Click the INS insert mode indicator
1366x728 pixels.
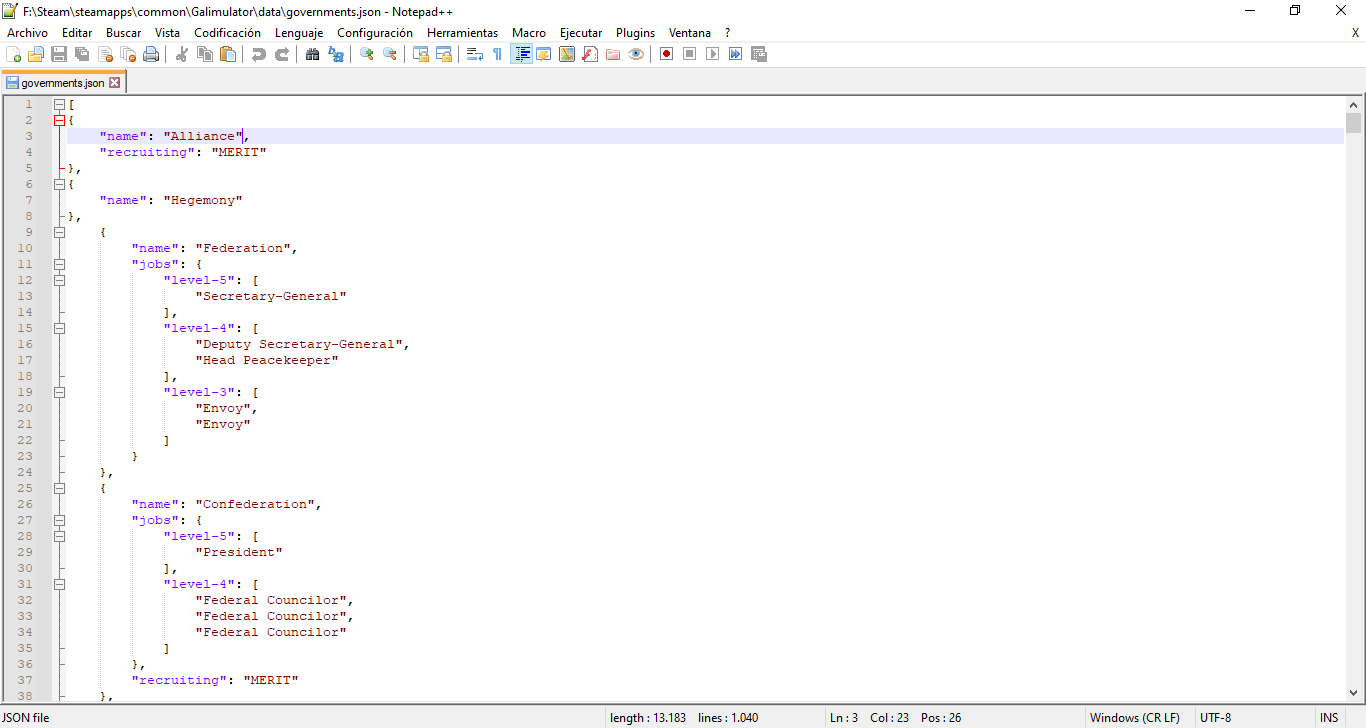tap(1329, 718)
